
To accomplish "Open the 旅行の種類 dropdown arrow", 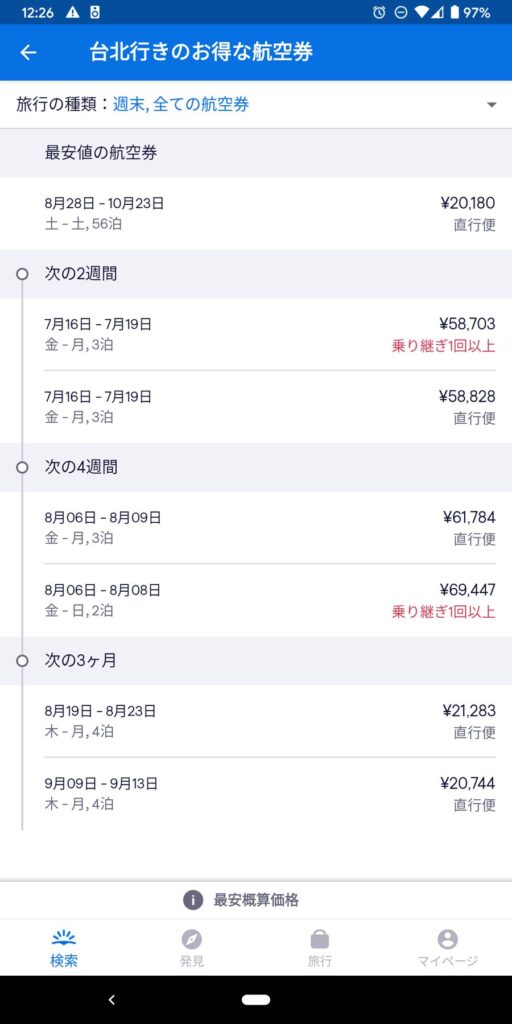I will click(x=492, y=105).
